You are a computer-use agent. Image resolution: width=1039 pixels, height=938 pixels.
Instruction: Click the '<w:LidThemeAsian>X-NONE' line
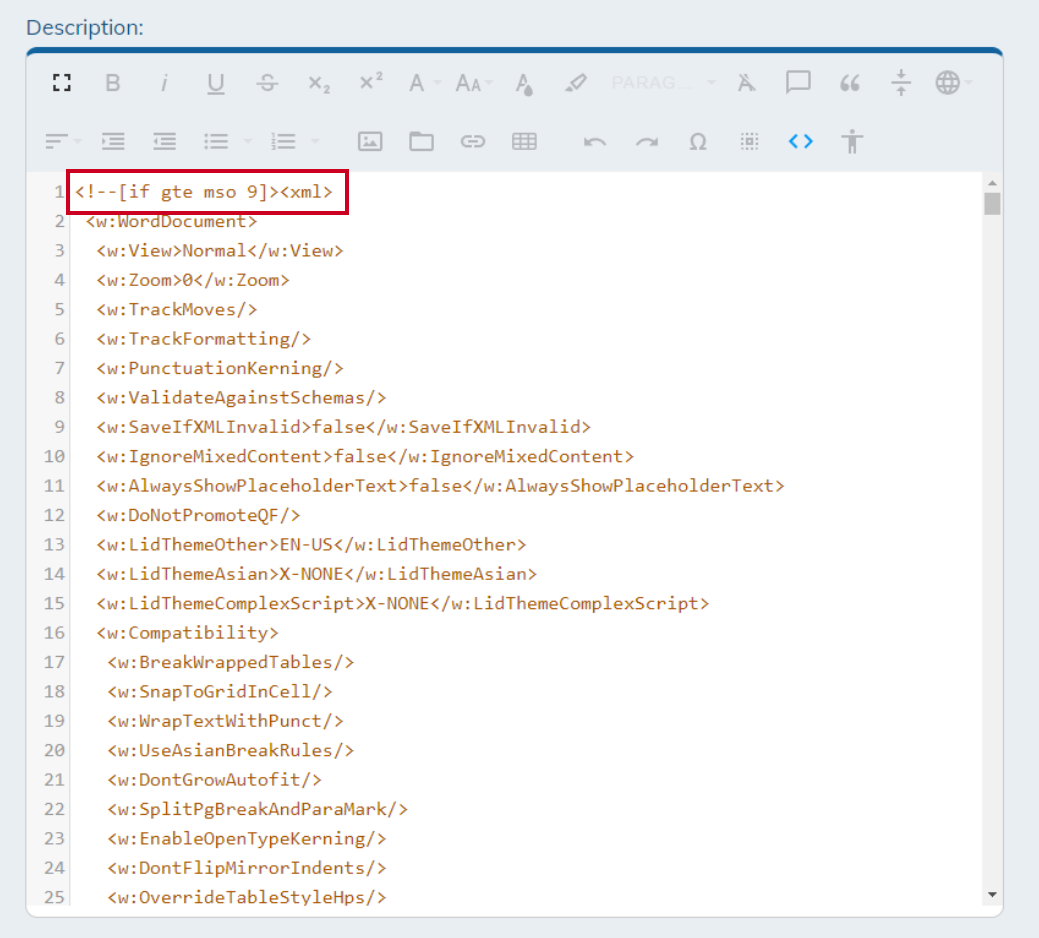(x=317, y=574)
